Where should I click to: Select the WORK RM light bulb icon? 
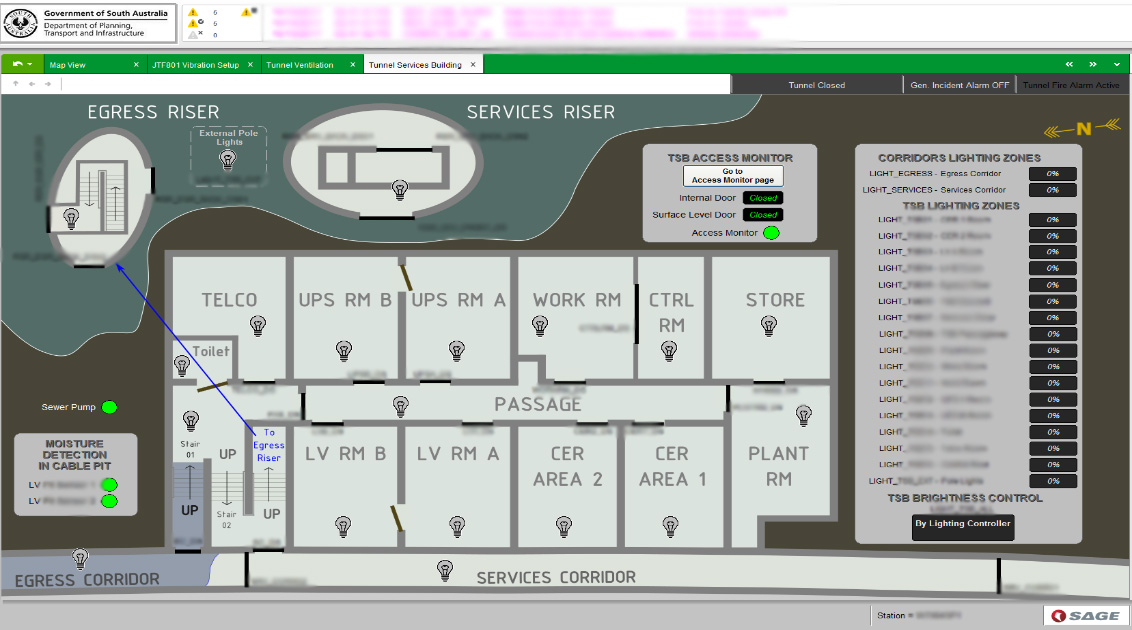pos(540,325)
